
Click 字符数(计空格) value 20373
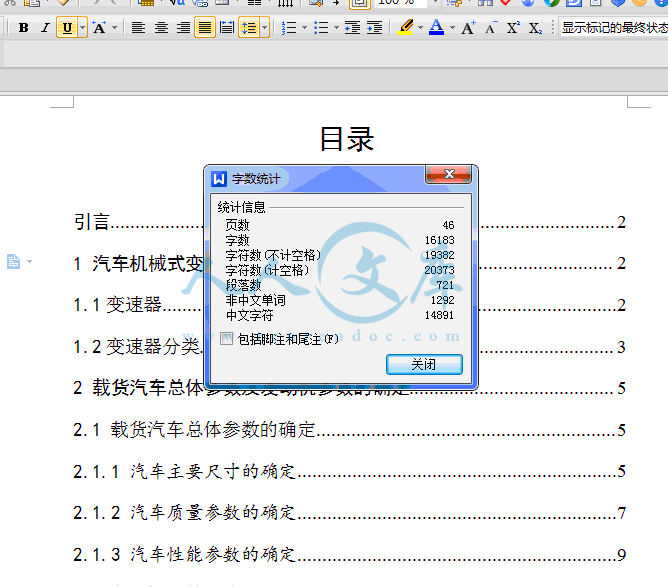pyautogui.click(x=439, y=270)
